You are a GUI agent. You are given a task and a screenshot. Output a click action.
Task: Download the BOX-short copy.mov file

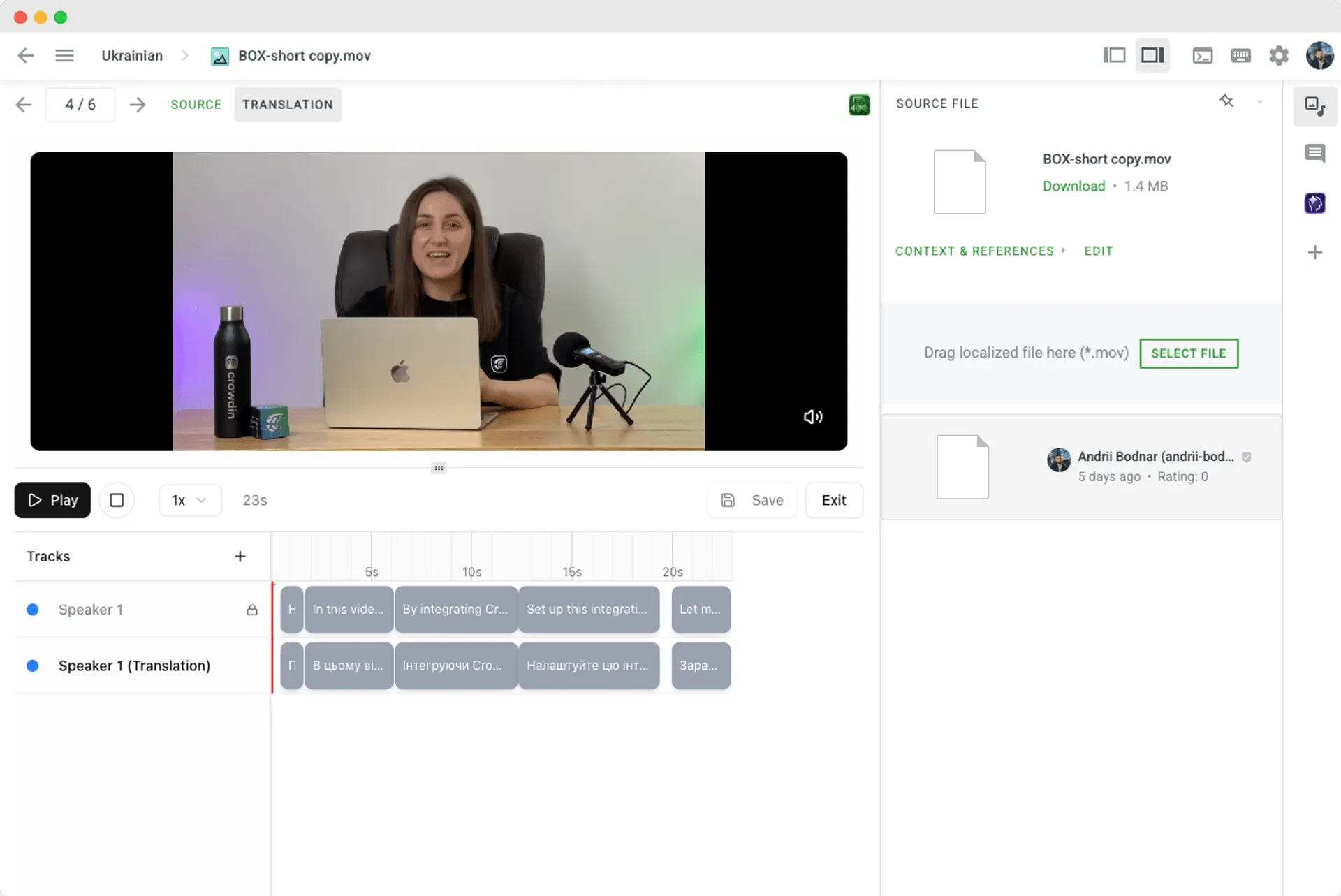click(1073, 186)
